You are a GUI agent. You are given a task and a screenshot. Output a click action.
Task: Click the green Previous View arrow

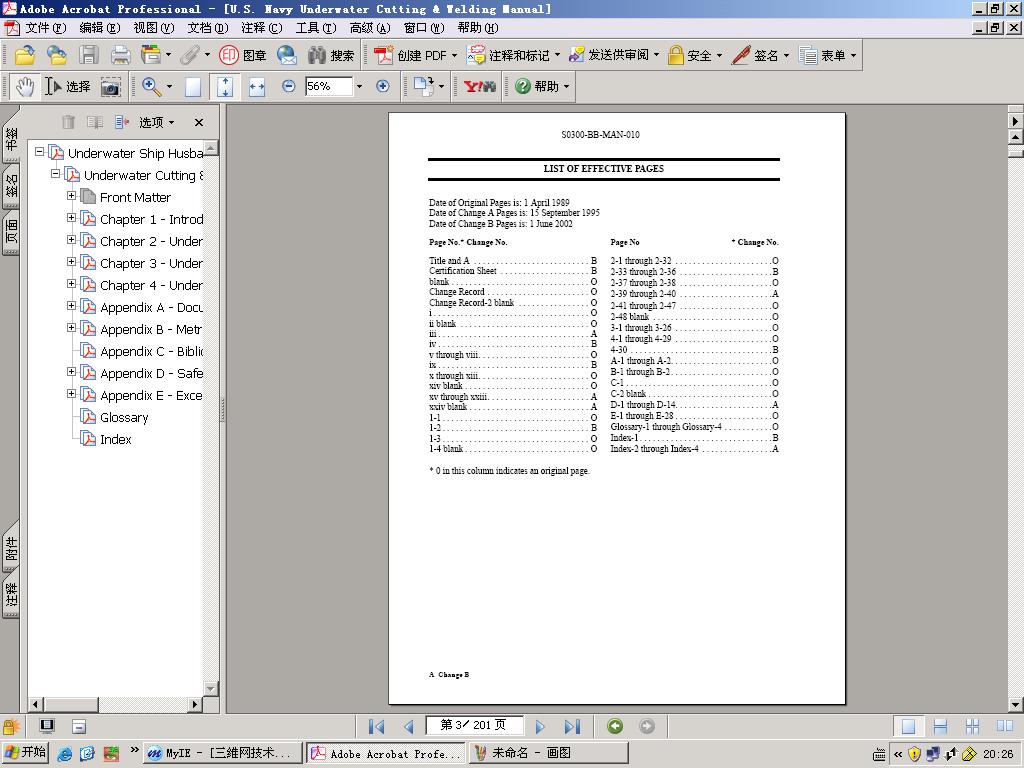click(615, 726)
